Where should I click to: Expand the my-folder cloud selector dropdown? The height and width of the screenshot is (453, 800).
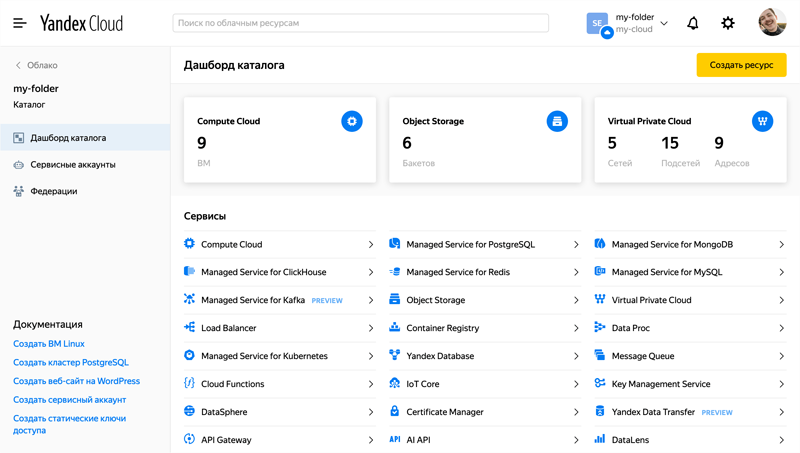(664, 23)
